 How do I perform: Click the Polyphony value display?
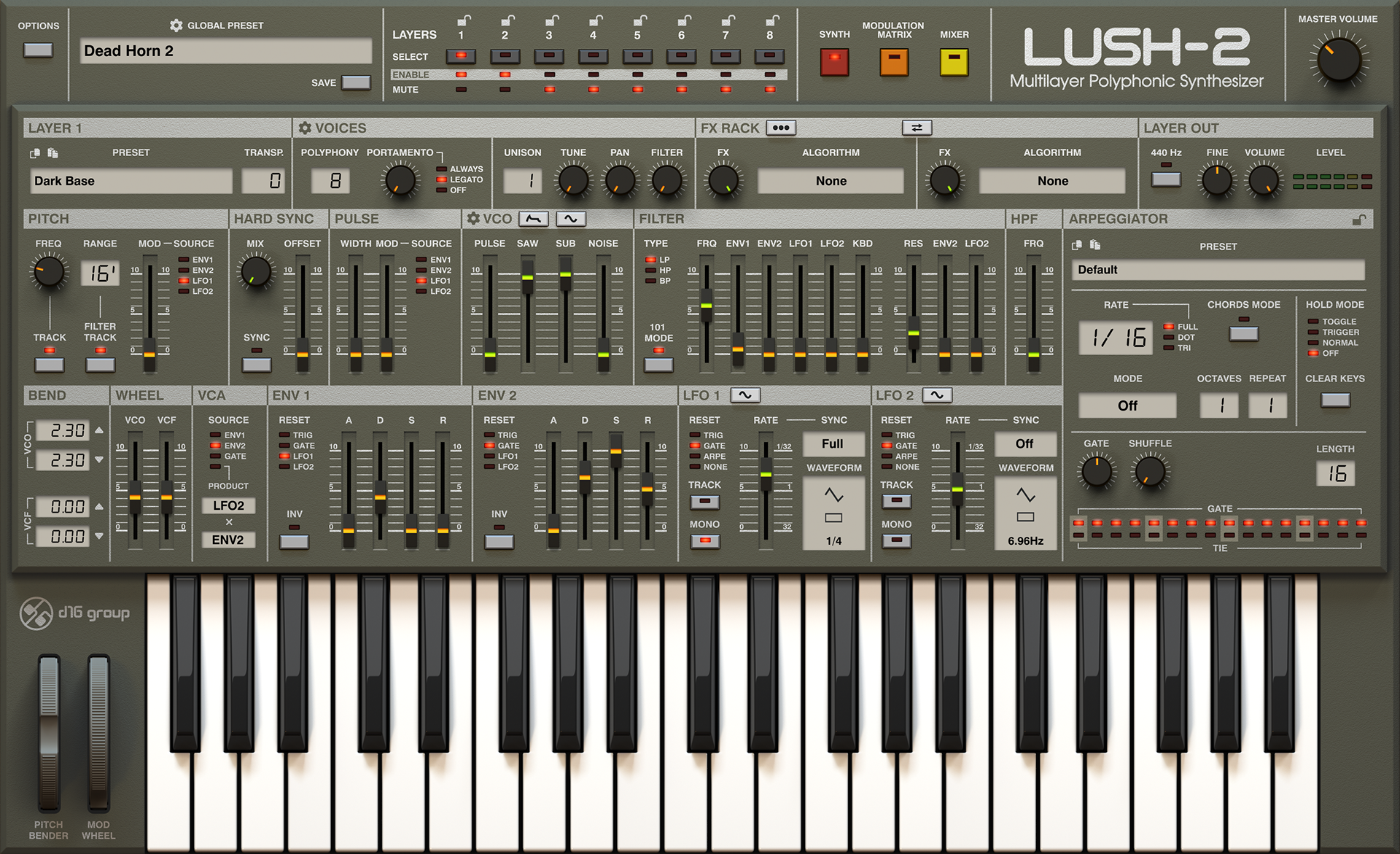click(x=331, y=181)
